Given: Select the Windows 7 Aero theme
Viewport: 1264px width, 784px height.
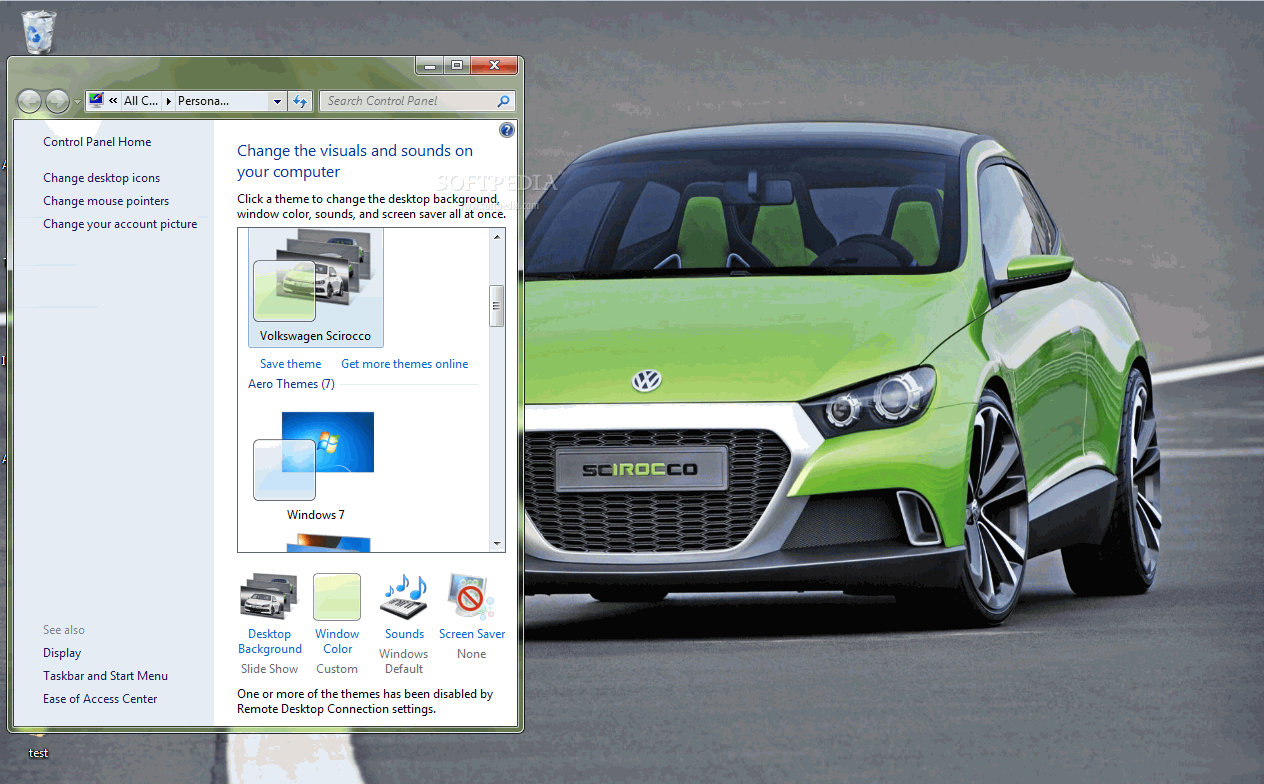Looking at the screenshot, I should [x=315, y=467].
